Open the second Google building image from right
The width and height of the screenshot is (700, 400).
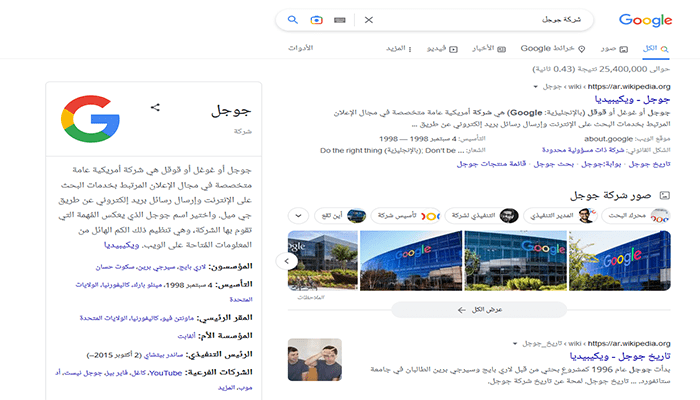516,260
